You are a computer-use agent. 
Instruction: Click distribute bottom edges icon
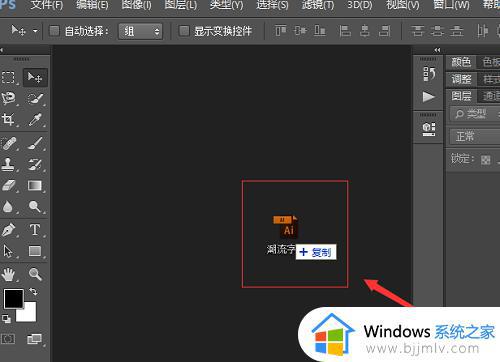coord(457,31)
